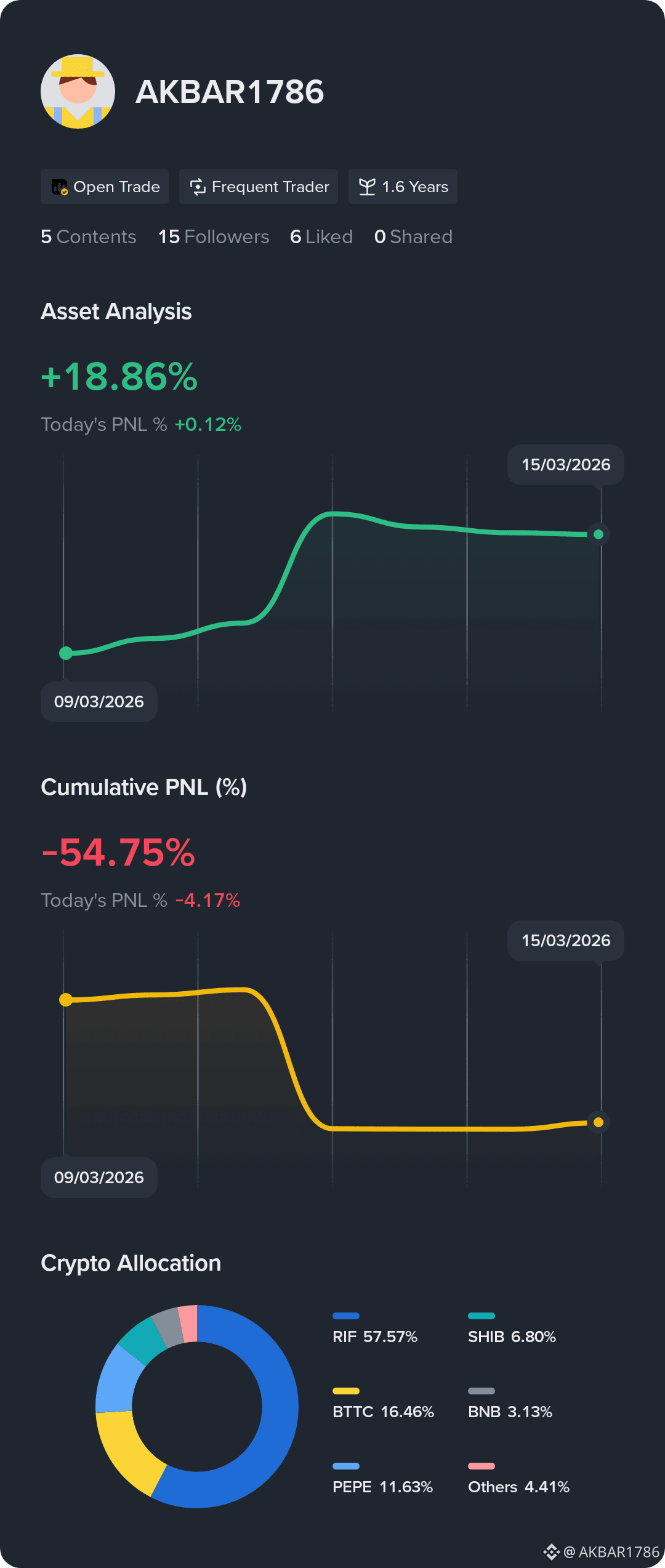This screenshot has height=1568, width=665.
Task: Open the 5 Contents tab
Action: coord(89,236)
